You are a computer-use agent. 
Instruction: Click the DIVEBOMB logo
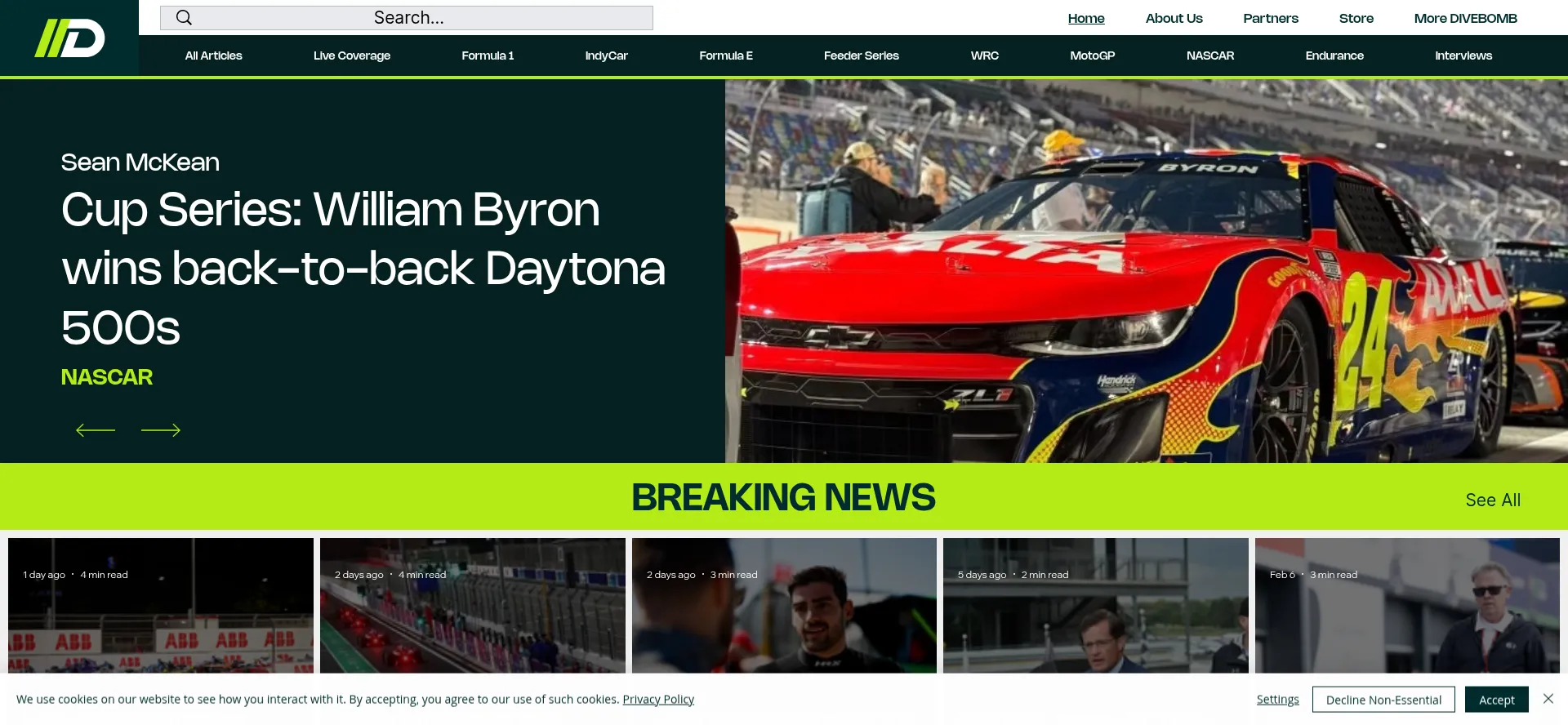[69, 38]
